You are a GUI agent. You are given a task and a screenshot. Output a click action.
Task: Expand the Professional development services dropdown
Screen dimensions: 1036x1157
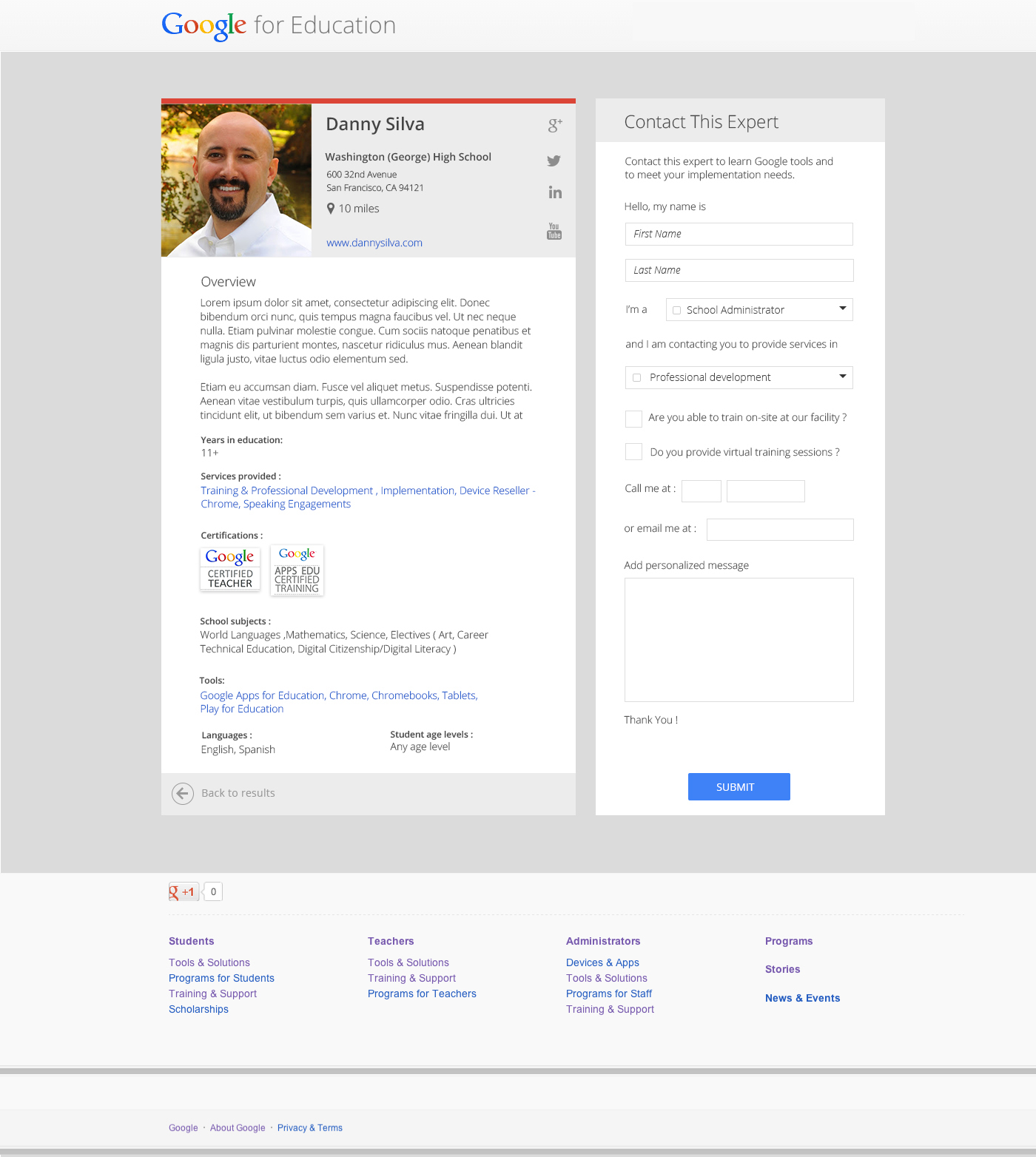coord(841,377)
